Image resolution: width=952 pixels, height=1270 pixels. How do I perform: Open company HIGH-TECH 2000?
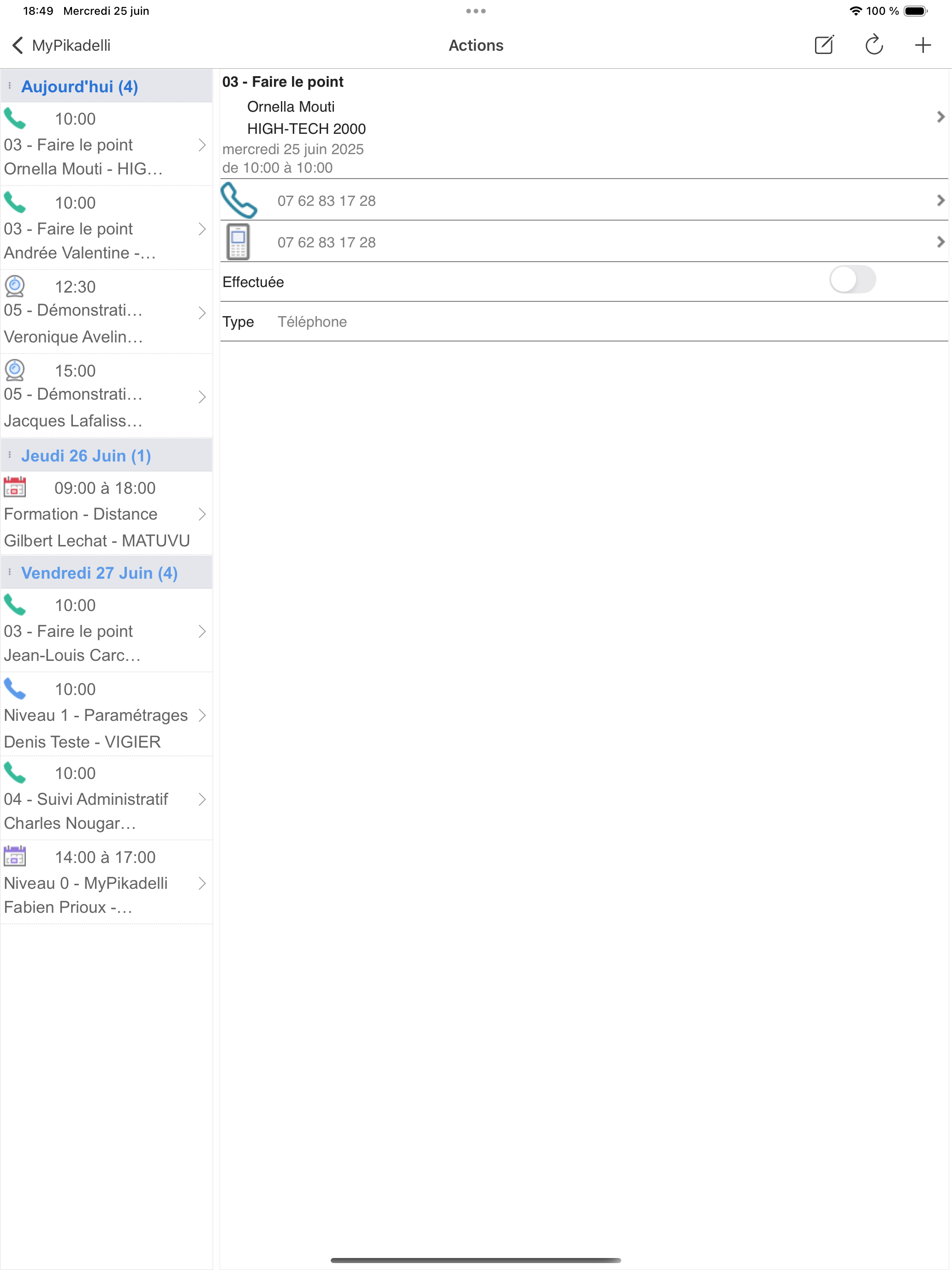(x=306, y=129)
